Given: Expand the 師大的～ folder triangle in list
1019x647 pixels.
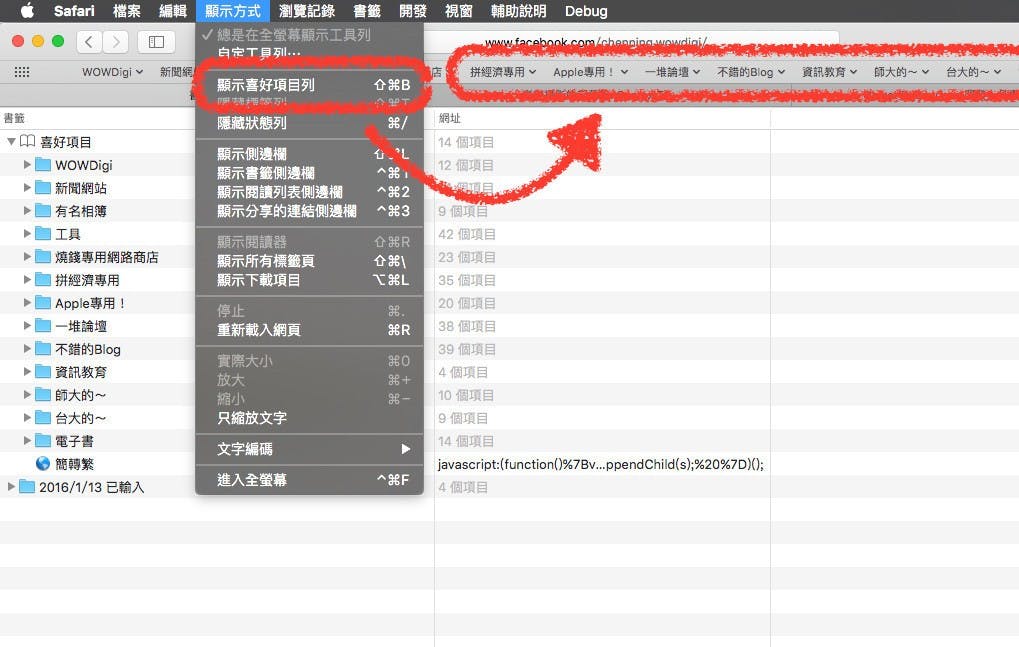Looking at the screenshot, I should tap(27, 394).
